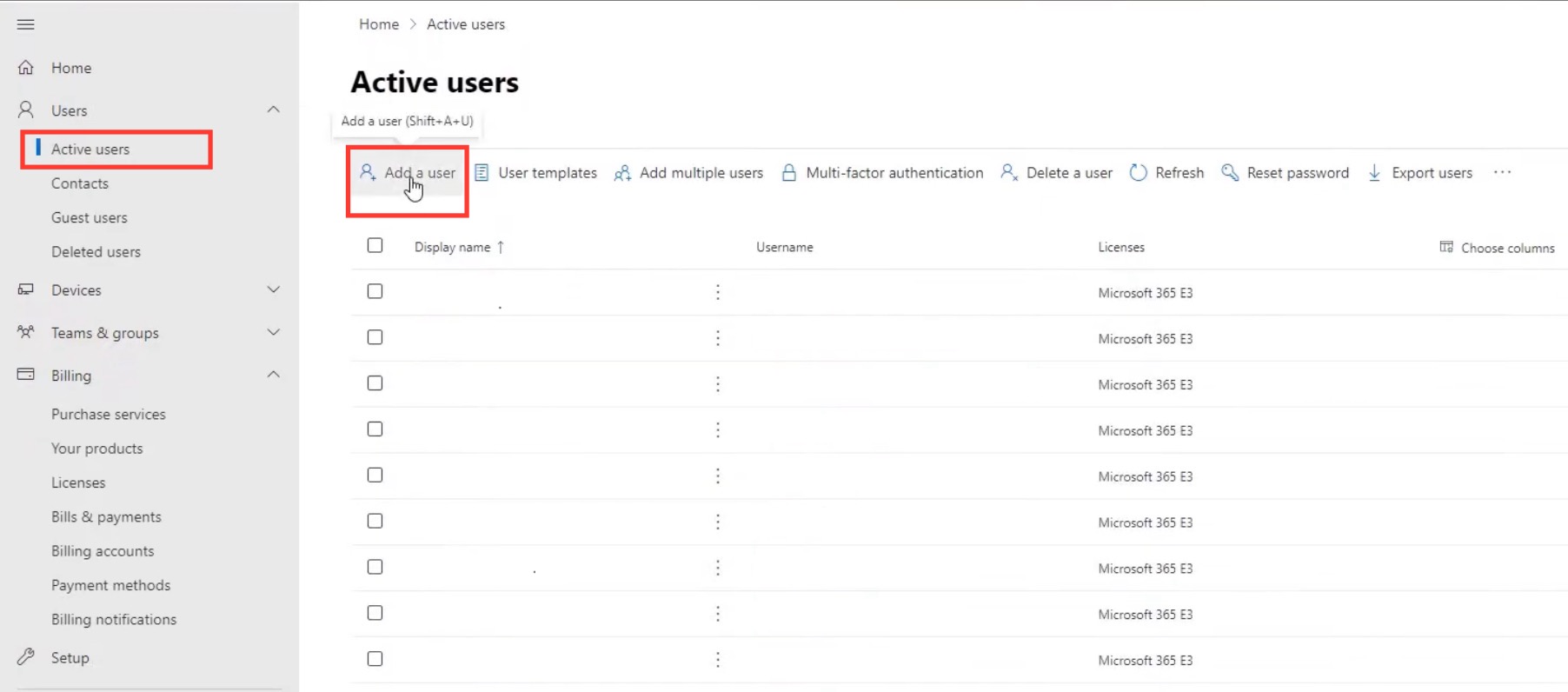Collapse the Billing section chevron
Viewport: 1568px width, 692px height.
[x=273, y=375]
